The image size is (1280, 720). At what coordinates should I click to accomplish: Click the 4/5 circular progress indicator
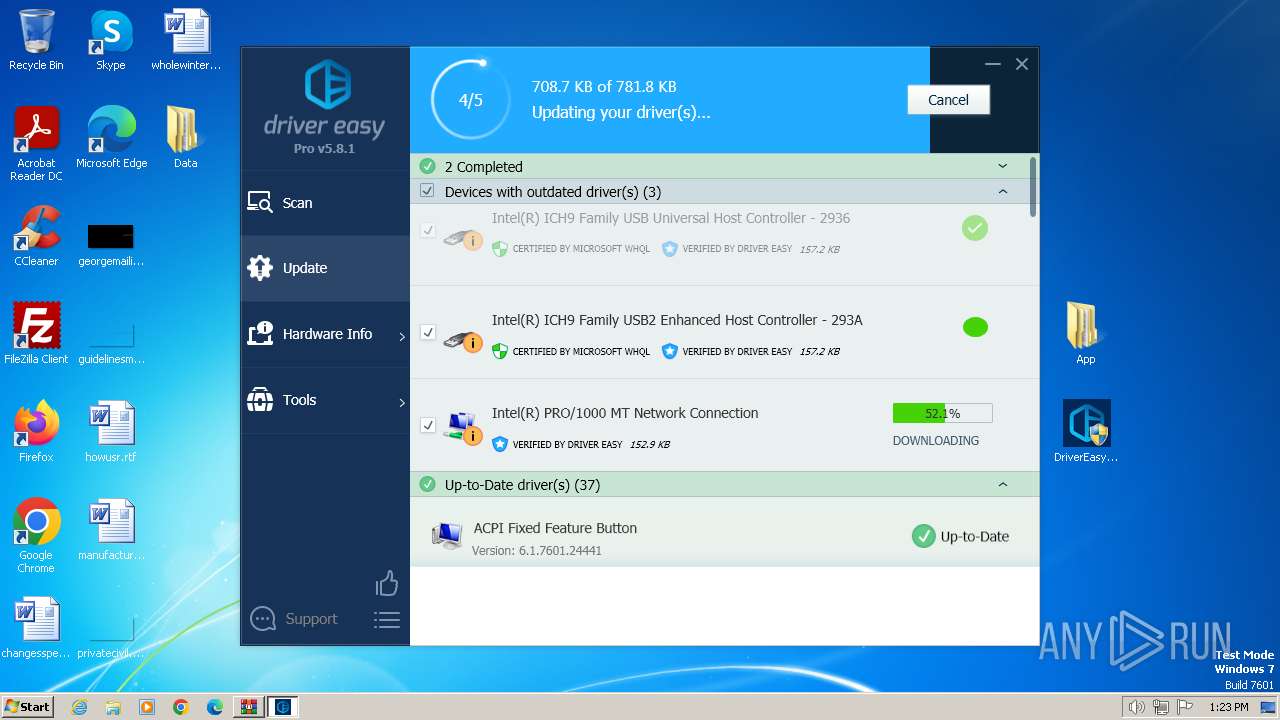(x=470, y=100)
